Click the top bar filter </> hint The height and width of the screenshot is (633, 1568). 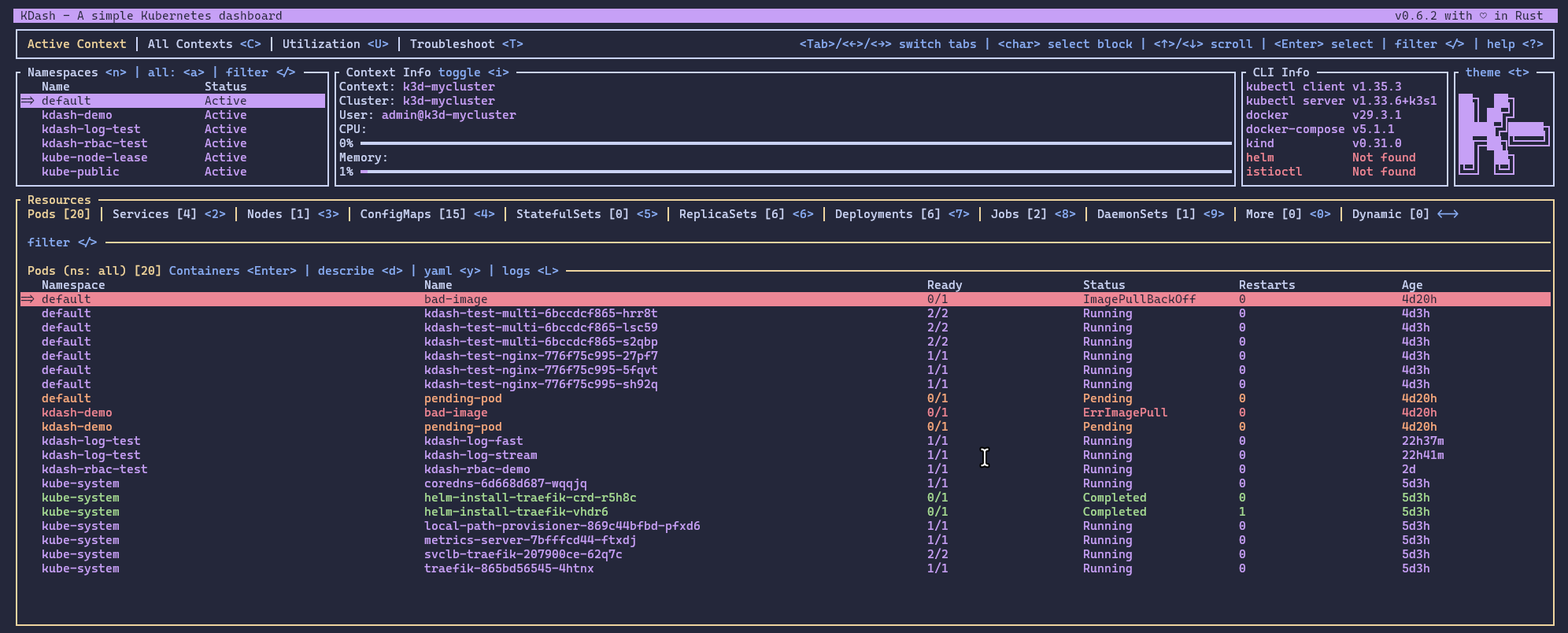1429,44
